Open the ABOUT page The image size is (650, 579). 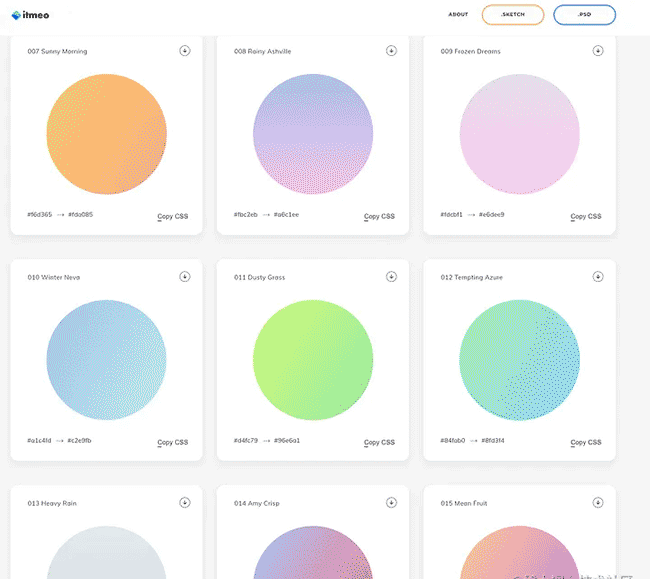[x=458, y=15]
